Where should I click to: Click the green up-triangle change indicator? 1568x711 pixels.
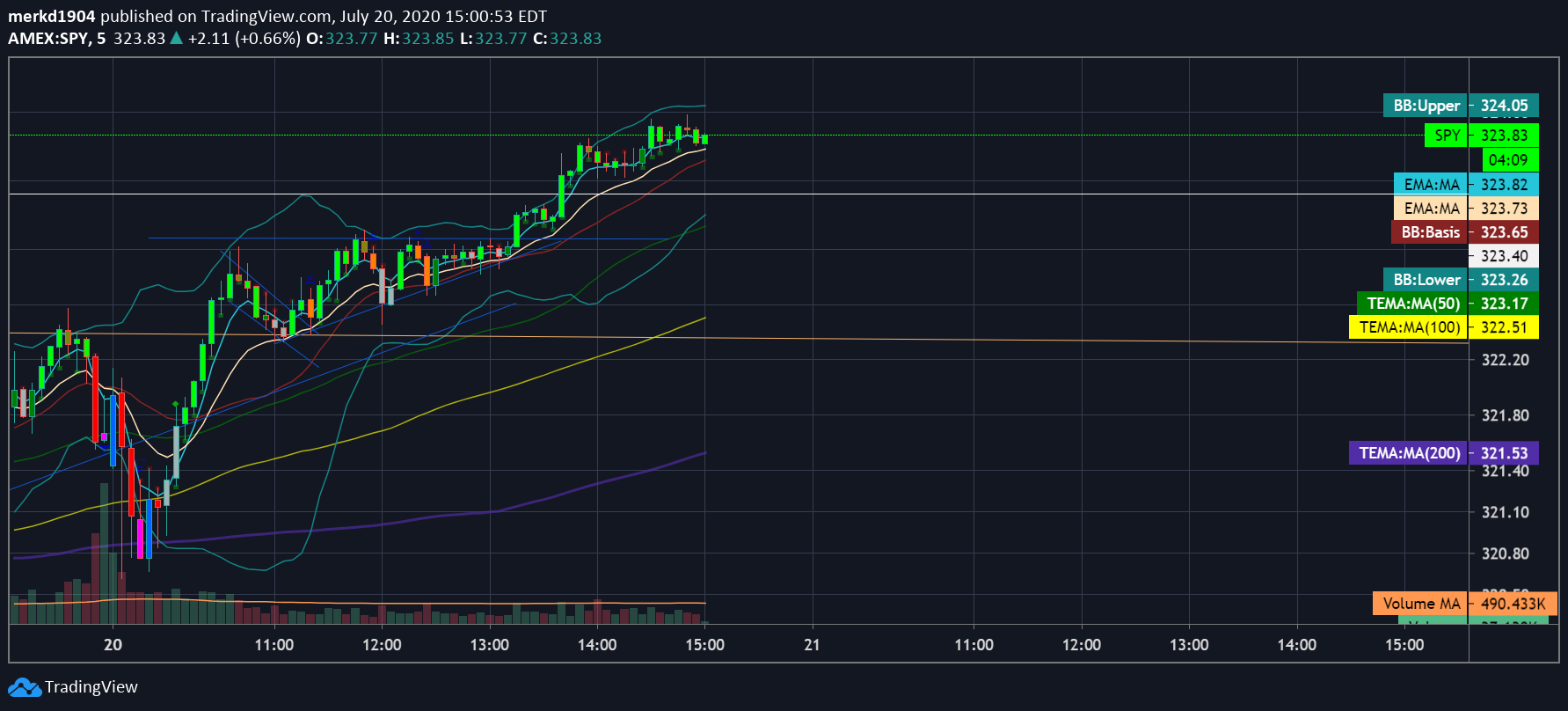click(x=176, y=38)
